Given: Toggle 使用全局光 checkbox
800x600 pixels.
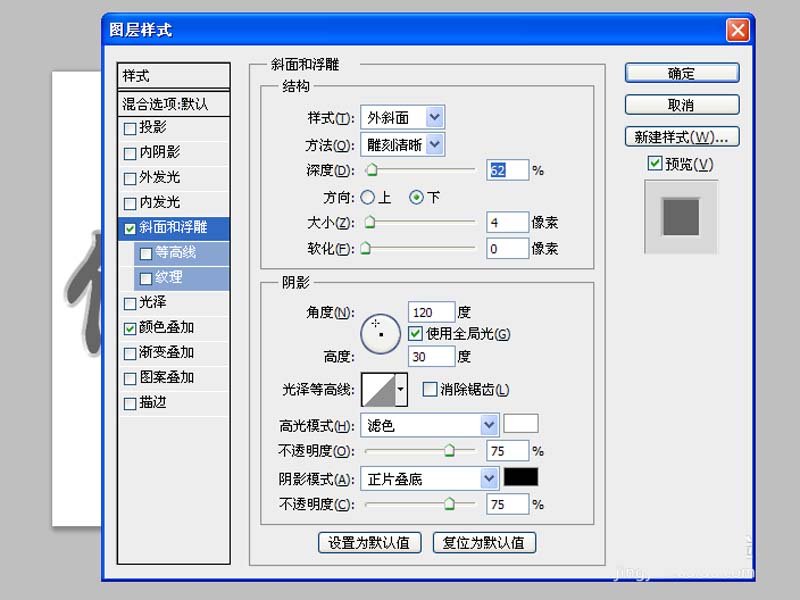Looking at the screenshot, I should tap(415, 334).
